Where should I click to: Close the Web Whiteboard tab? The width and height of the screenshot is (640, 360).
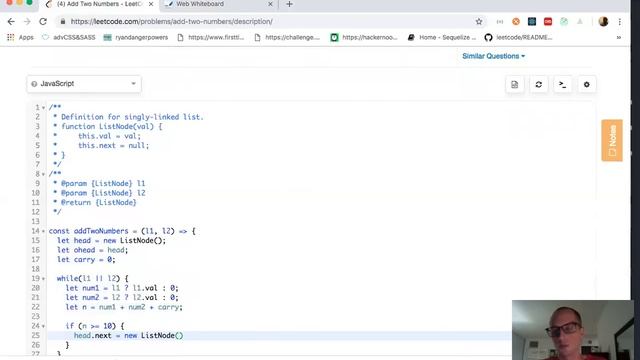pos(270,4)
